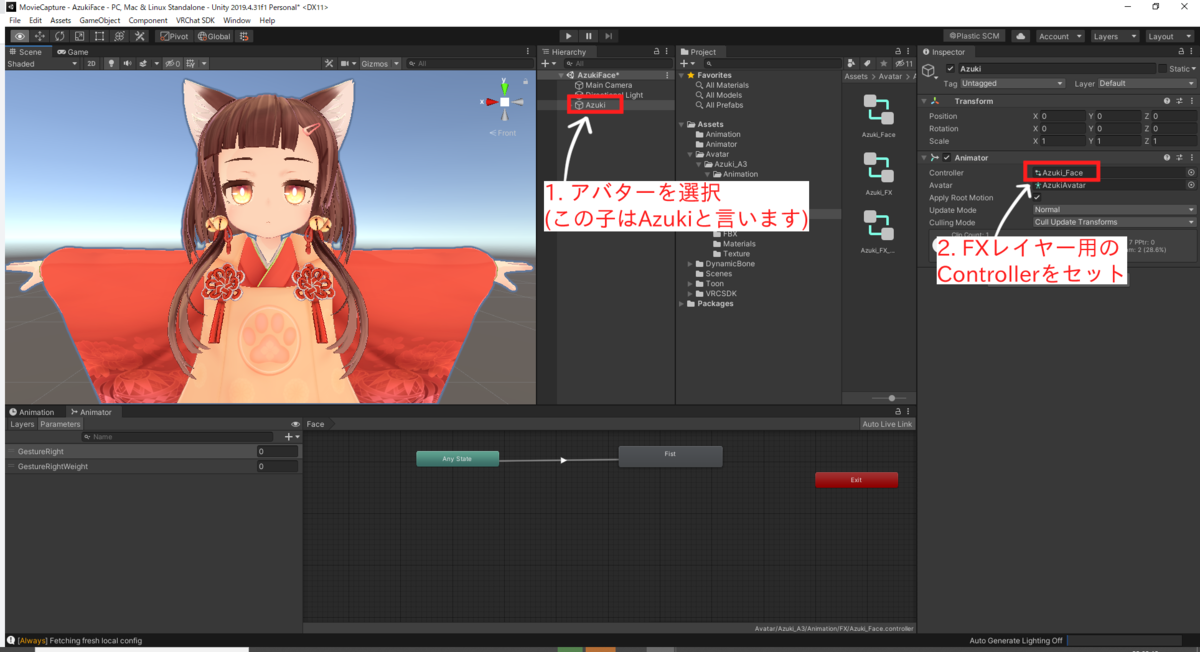Open Transform component help icon
The image size is (1200, 652).
pyautogui.click(x=1167, y=101)
